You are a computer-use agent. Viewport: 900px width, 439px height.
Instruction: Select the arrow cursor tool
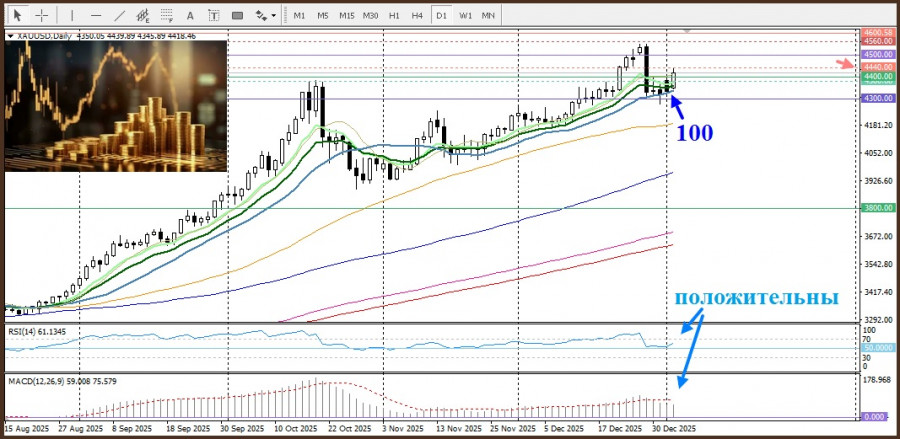tap(18, 15)
